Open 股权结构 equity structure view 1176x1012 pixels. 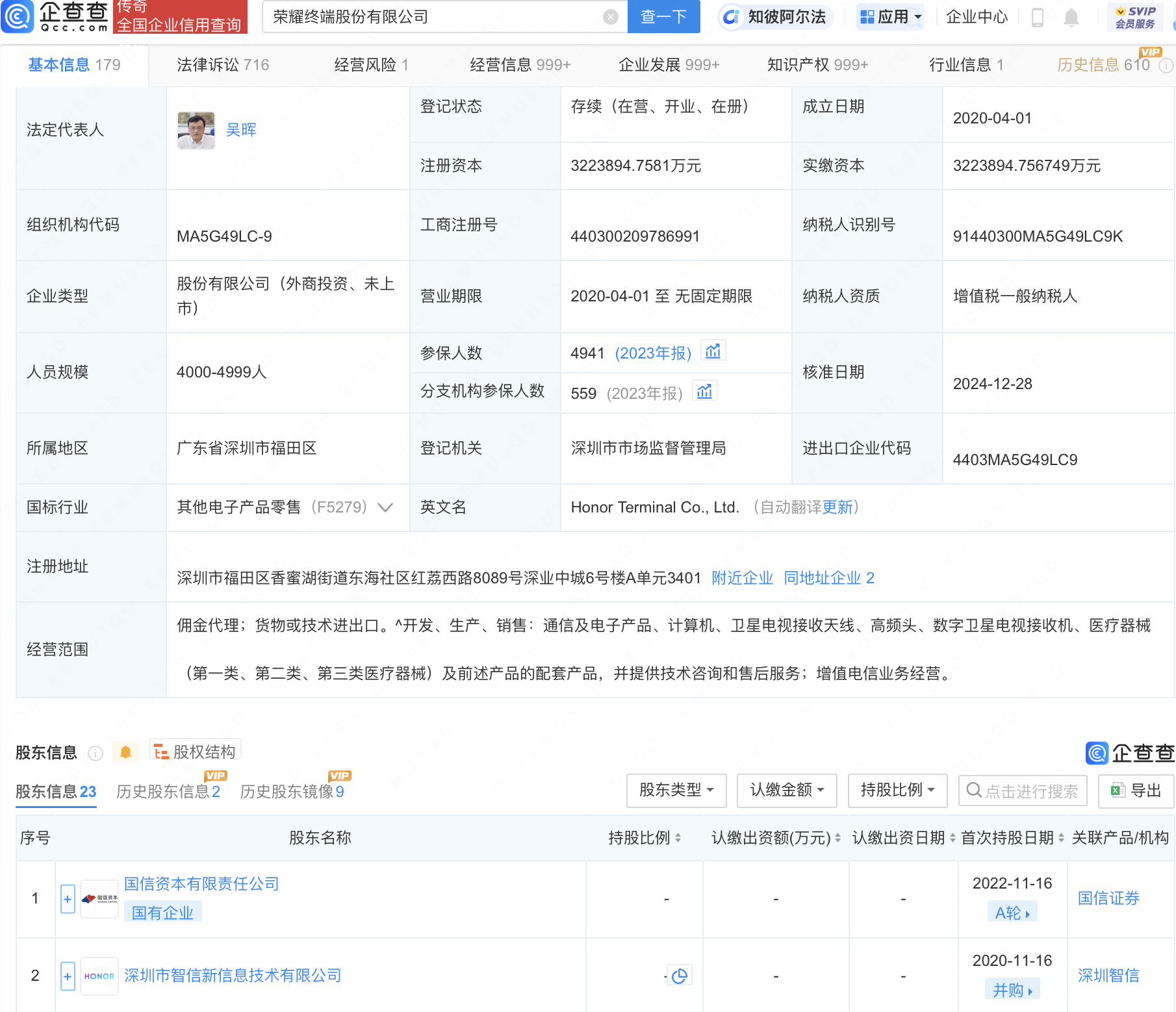pyautogui.click(x=195, y=752)
